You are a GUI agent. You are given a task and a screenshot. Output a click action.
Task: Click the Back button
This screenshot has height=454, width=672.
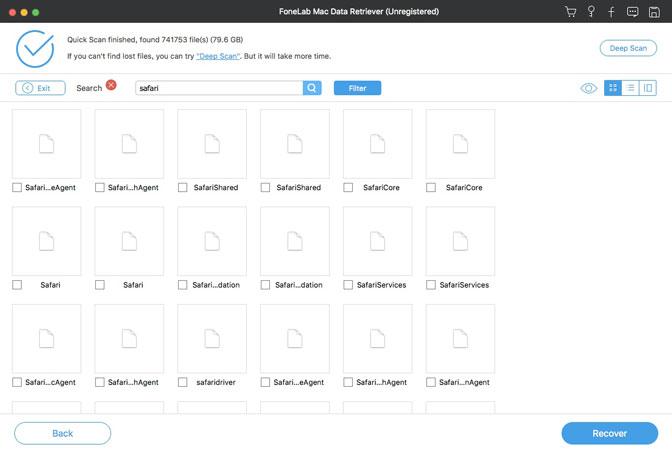[x=63, y=433]
